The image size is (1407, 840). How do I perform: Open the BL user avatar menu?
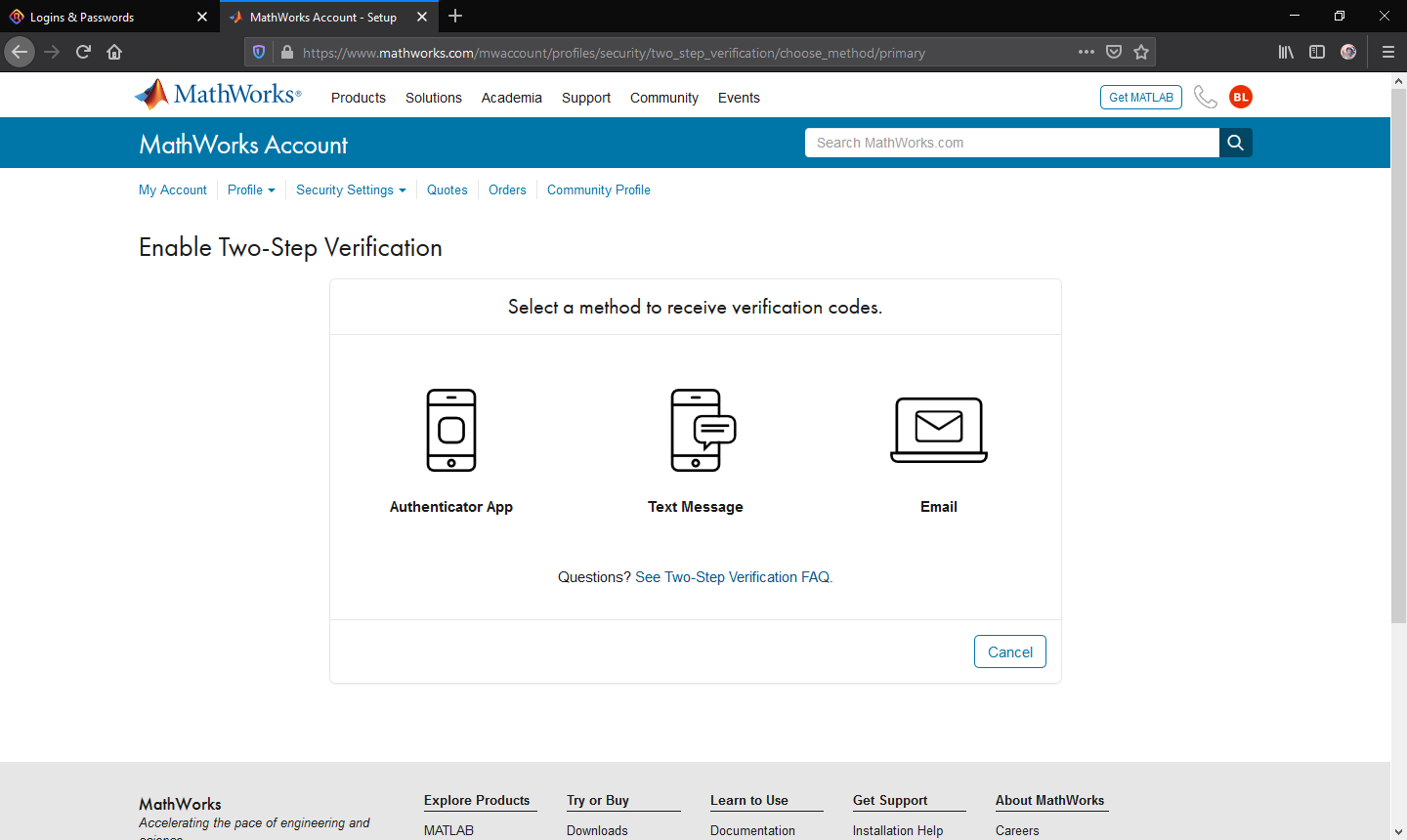click(1241, 97)
